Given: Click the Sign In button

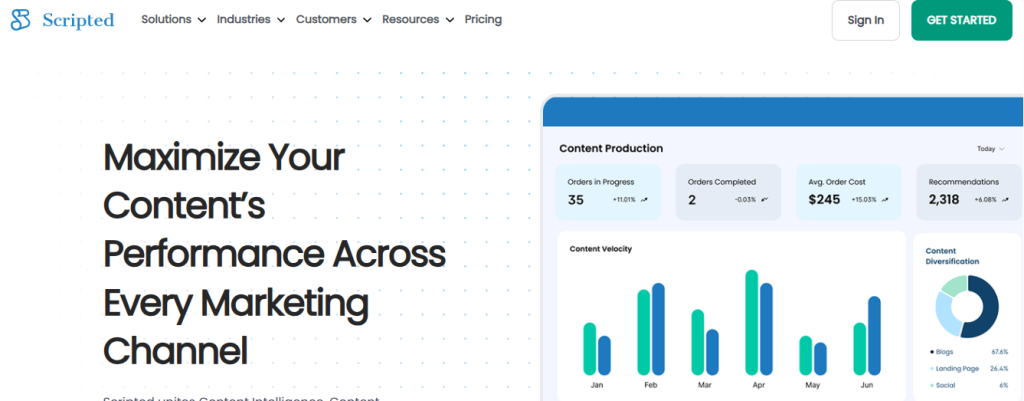Looking at the screenshot, I should click(x=865, y=20).
